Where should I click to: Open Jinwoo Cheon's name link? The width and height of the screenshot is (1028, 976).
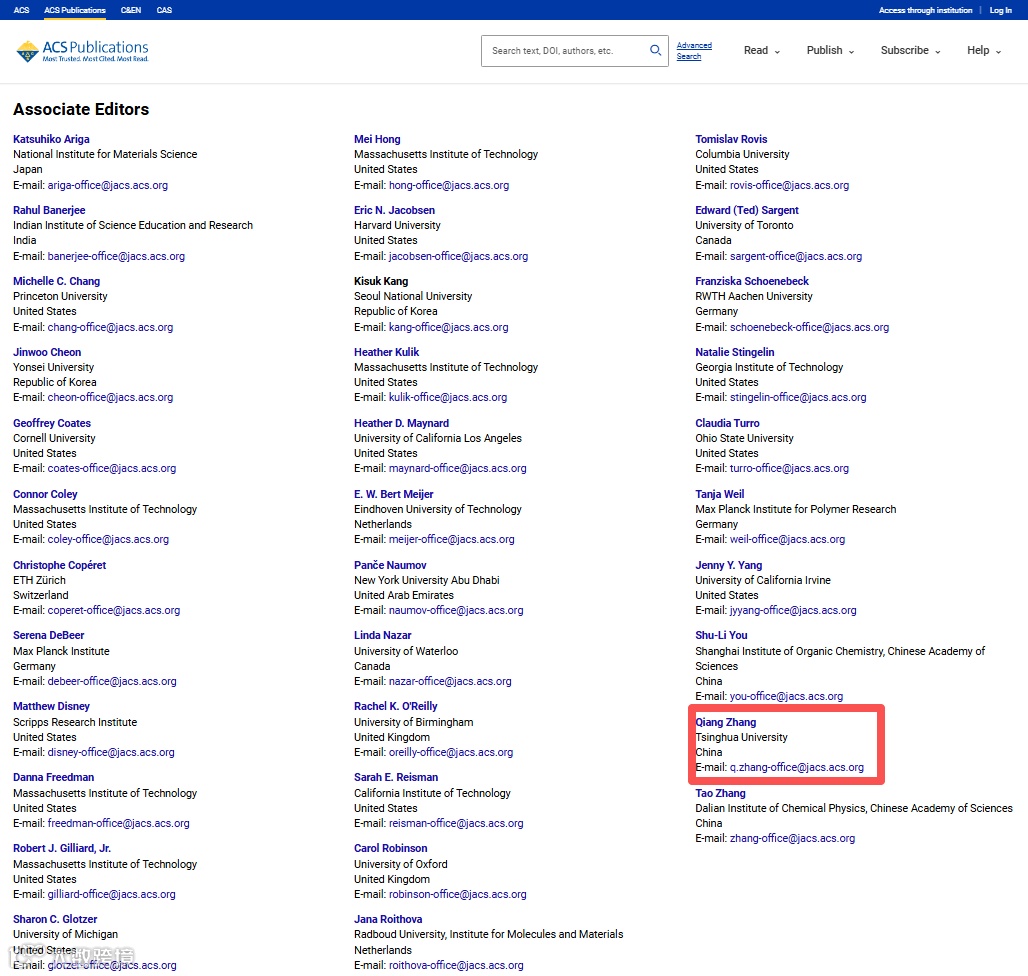(x=47, y=352)
